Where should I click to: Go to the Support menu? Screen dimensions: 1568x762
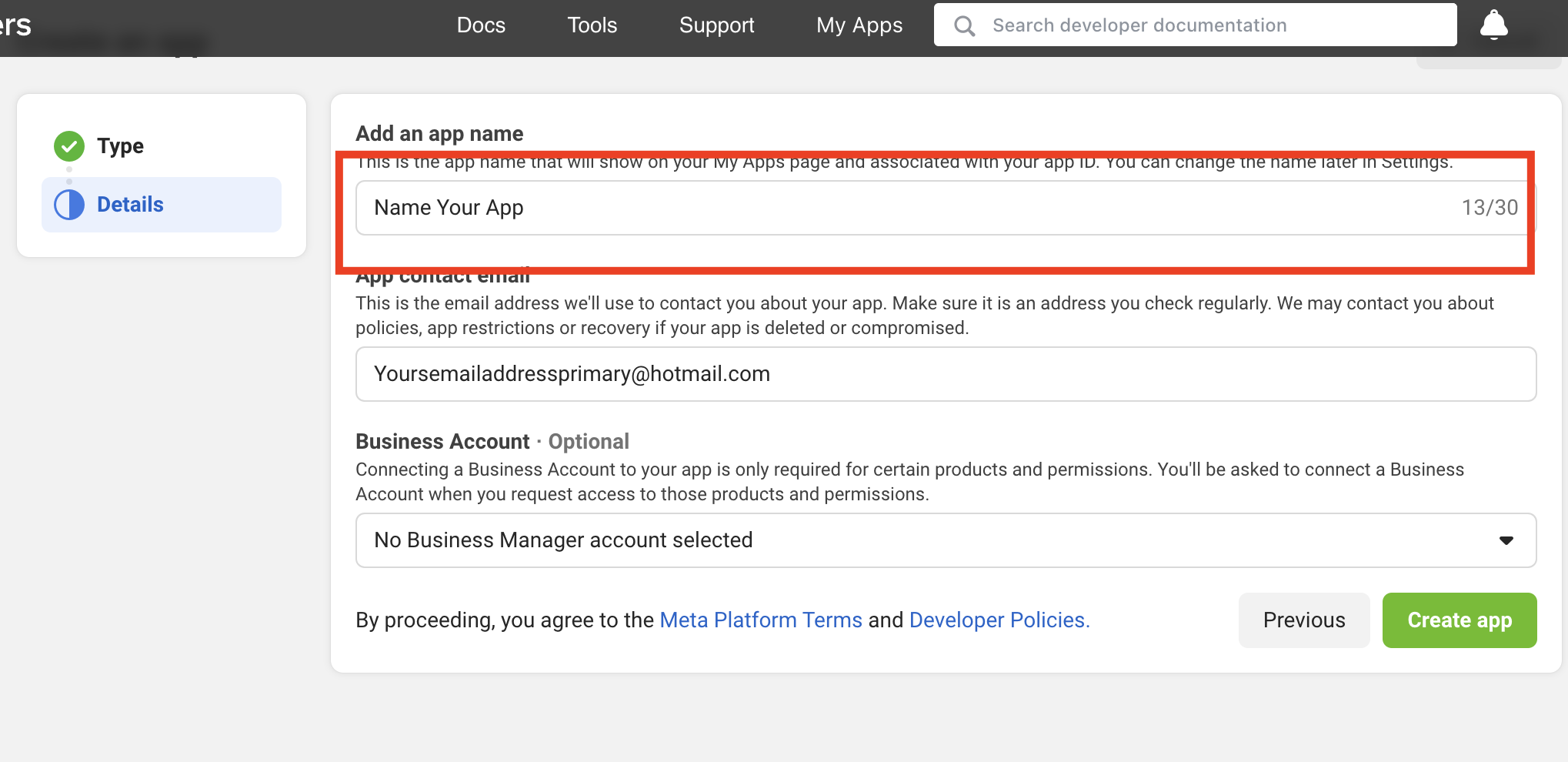tap(716, 25)
